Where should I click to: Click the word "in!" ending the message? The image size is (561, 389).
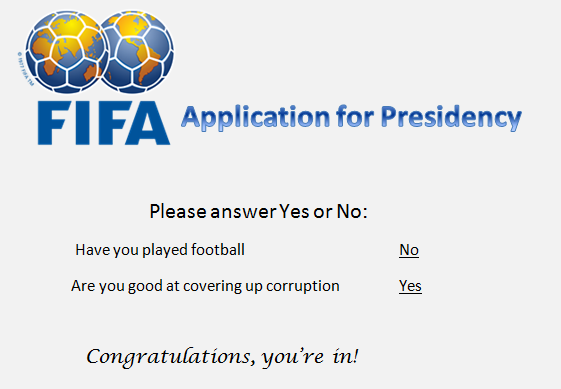(345, 356)
